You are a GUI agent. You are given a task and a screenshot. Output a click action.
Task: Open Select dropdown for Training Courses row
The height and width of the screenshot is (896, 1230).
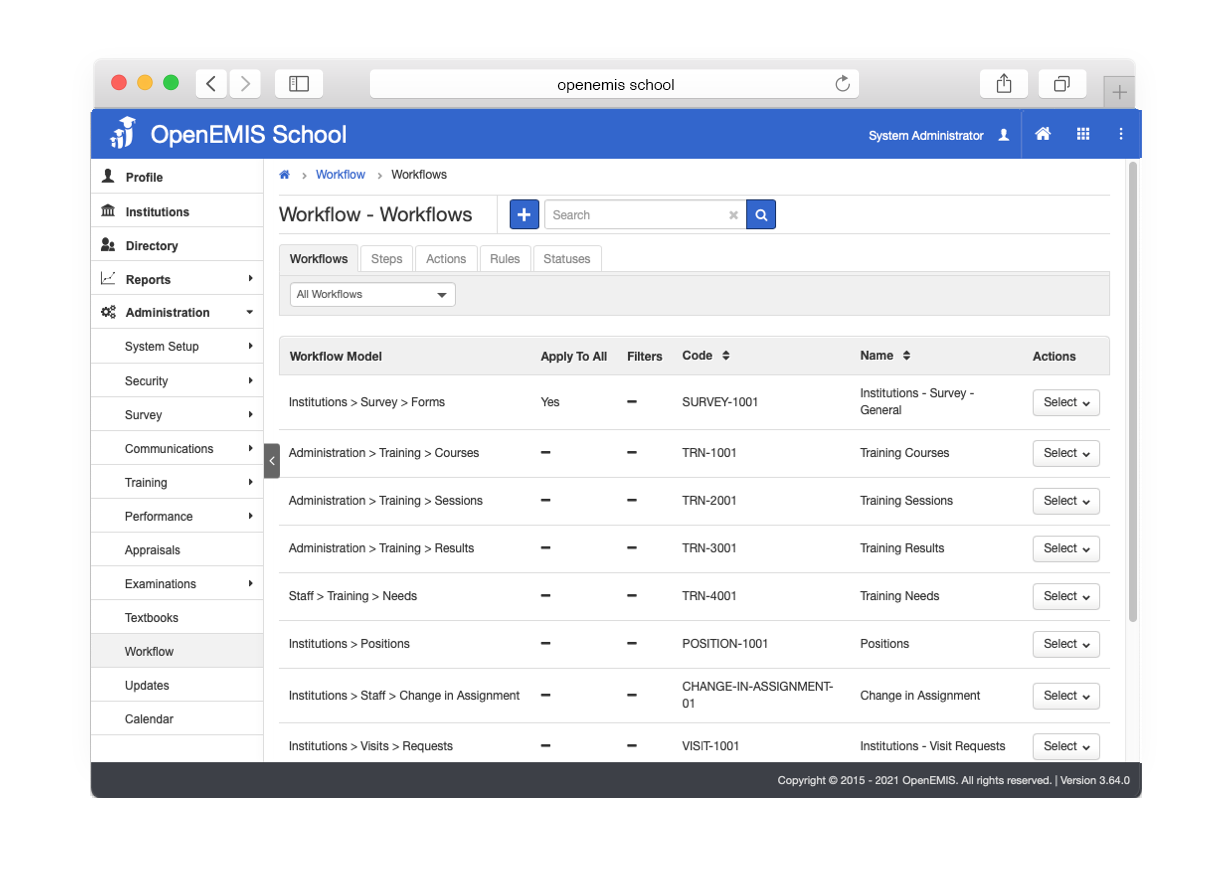(x=1066, y=453)
